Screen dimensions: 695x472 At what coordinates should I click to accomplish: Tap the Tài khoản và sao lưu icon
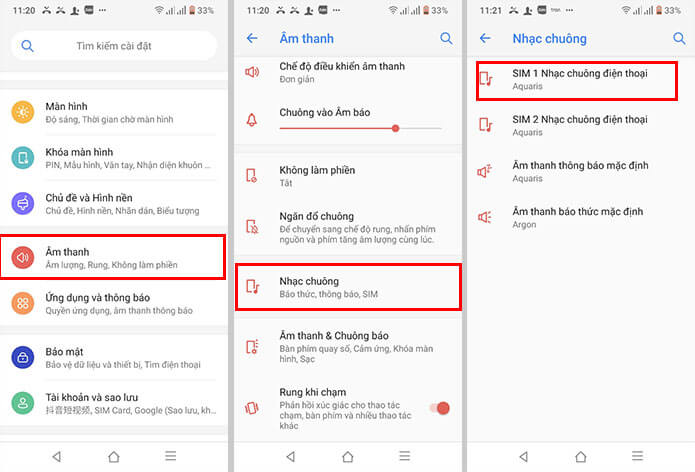pyautogui.click(x=22, y=403)
